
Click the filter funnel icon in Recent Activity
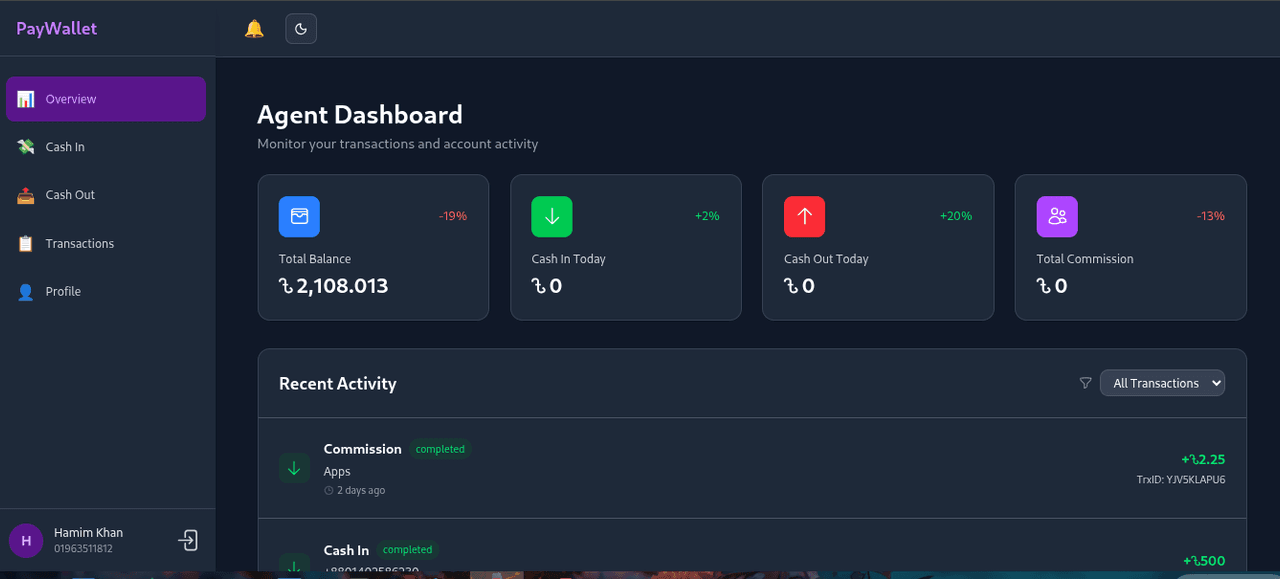pyautogui.click(x=1085, y=383)
